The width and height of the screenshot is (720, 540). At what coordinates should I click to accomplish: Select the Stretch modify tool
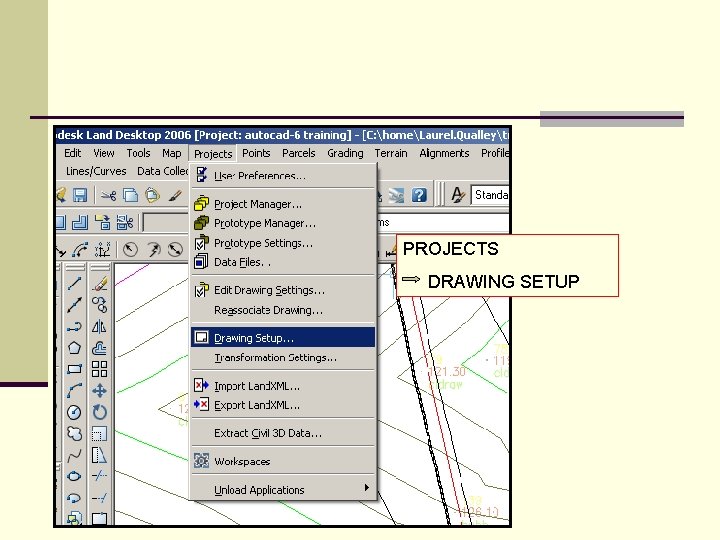[x=100, y=455]
